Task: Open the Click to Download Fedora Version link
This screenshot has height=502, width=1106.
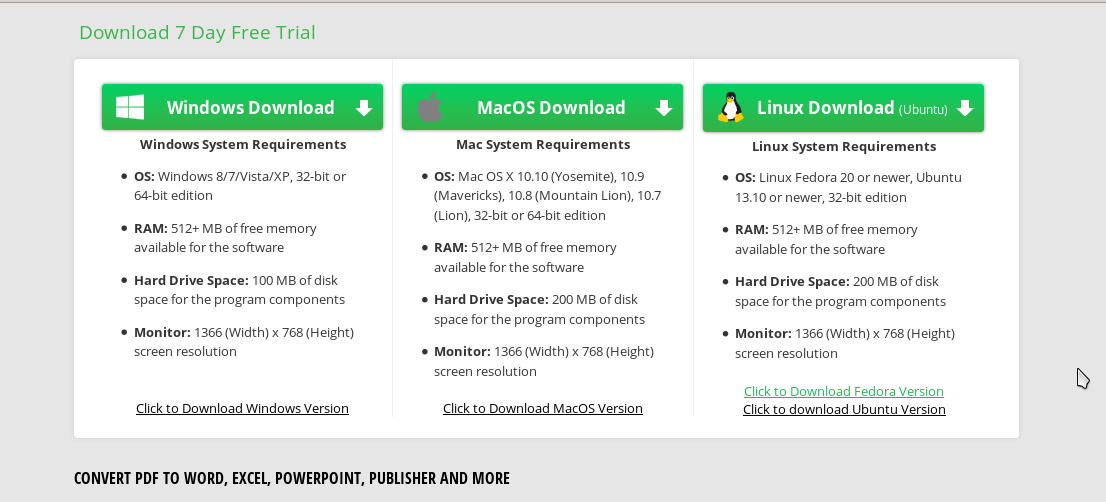Action: pyautogui.click(x=844, y=391)
